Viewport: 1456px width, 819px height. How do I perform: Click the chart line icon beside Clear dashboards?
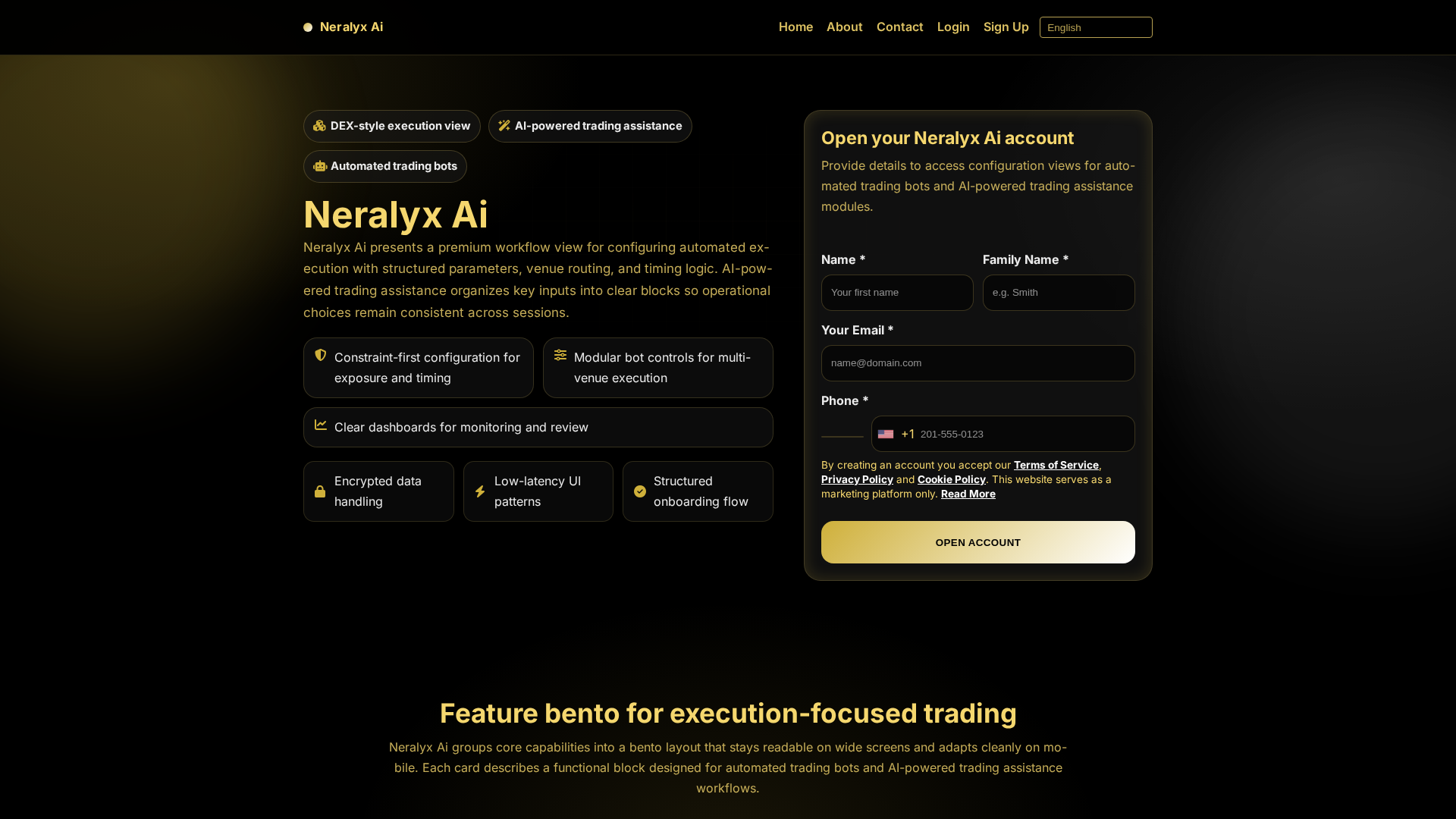pyautogui.click(x=321, y=425)
